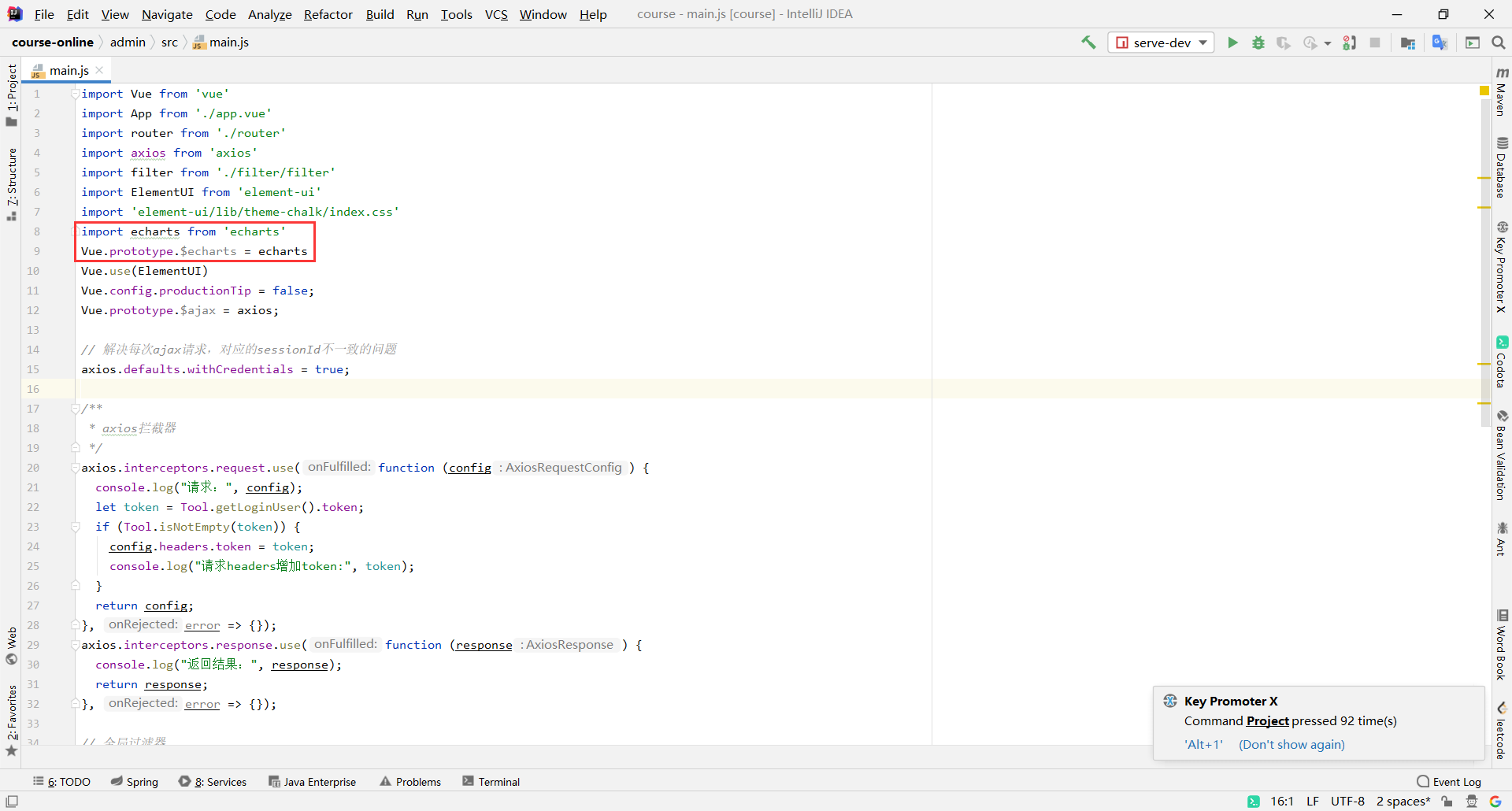Click the UTF-8 encoding indicator
Screen dimensions: 1512x811
tap(1347, 802)
